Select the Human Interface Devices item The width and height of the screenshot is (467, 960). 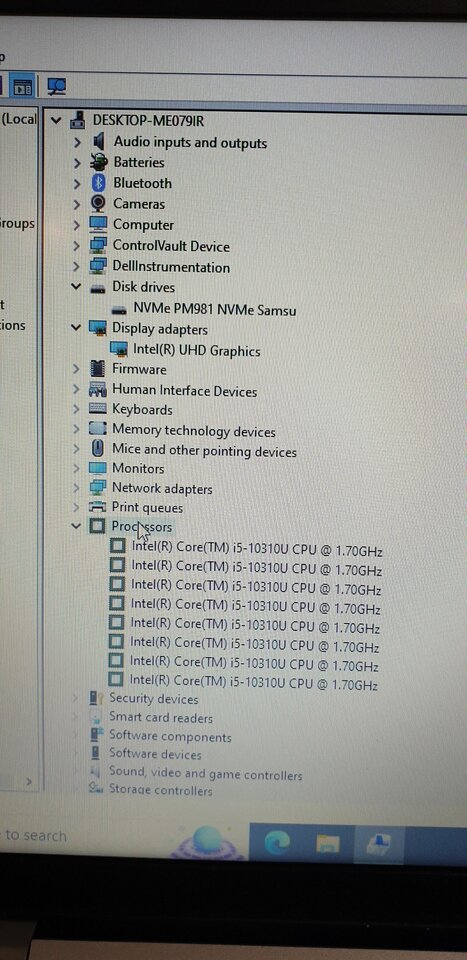(184, 391)
